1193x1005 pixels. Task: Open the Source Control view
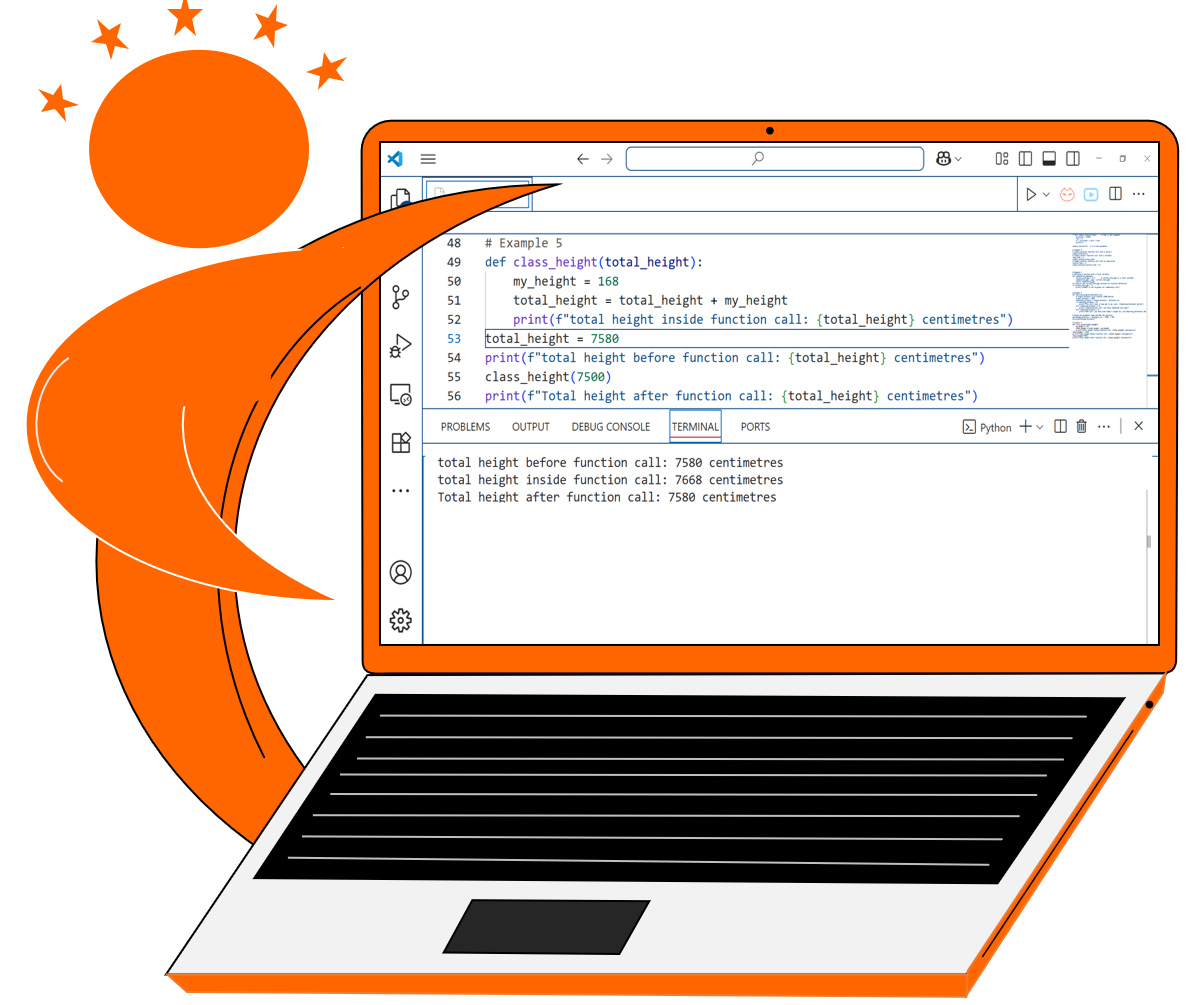401,297
